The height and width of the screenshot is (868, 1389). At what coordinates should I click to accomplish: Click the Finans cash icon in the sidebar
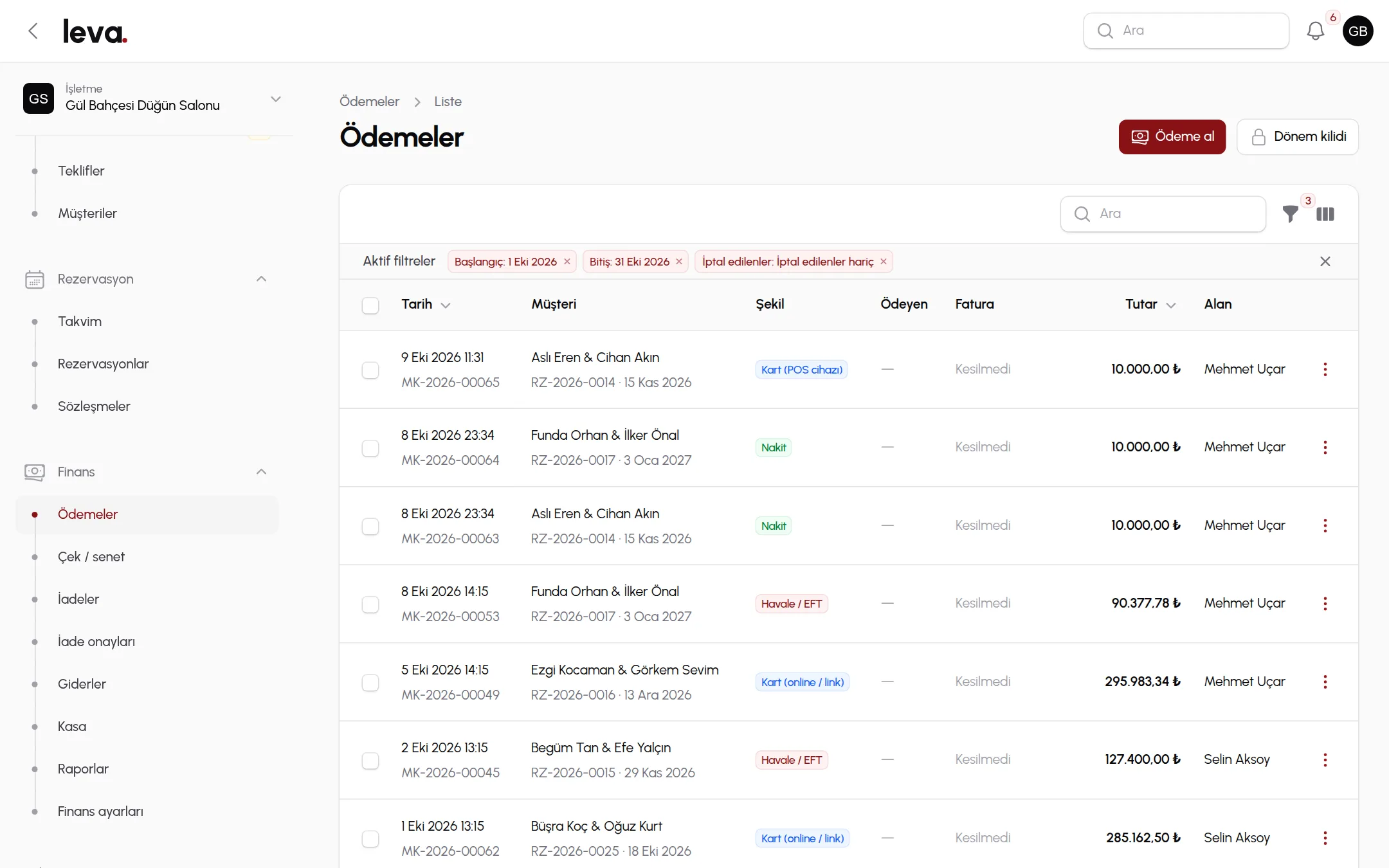[x=35, y=472]
